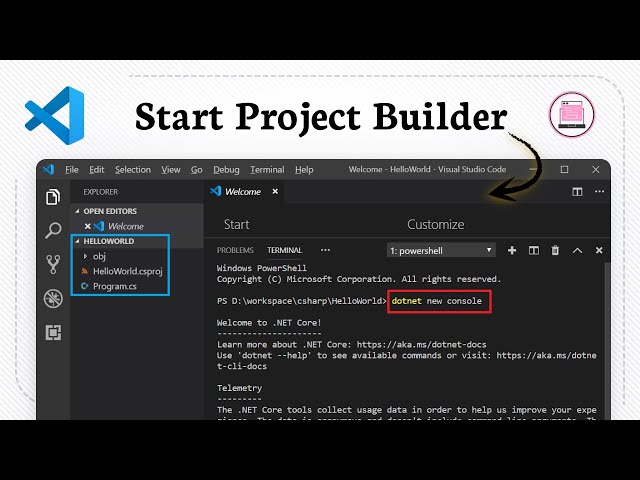Switch to the TERMINAL panel tab
Image resolution: width=640 pixels, height=480 pixels.
click(284, 250)
